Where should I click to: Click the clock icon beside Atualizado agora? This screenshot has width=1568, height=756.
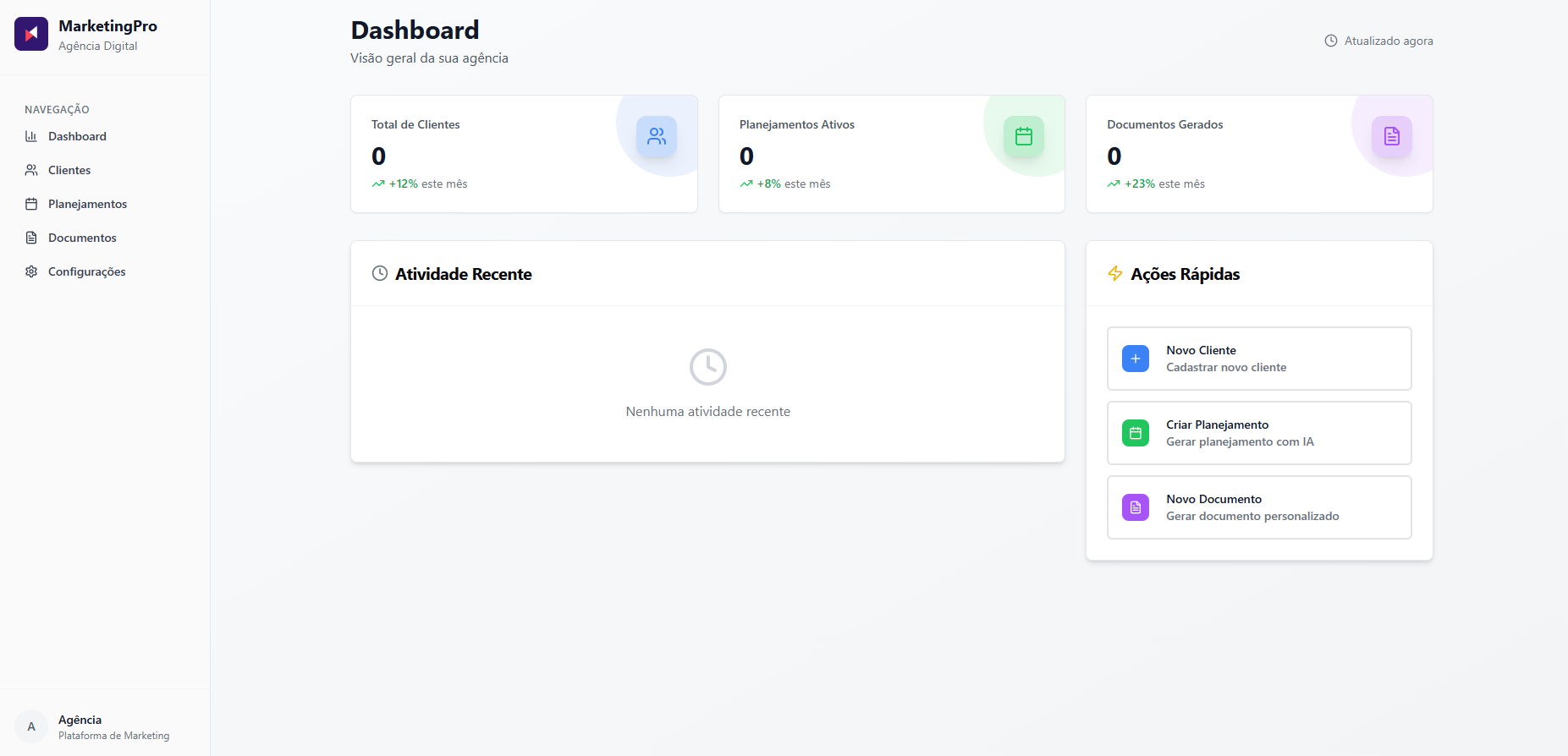click(1331, 41)
